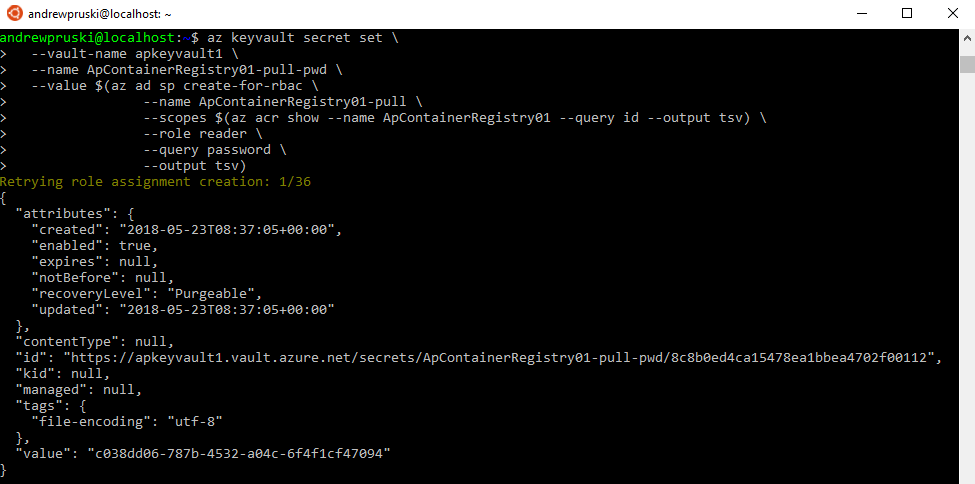Click the recoveryLevel Purgeable line
The width and height of the screenshot is (975, 484).
click(147, 294)
